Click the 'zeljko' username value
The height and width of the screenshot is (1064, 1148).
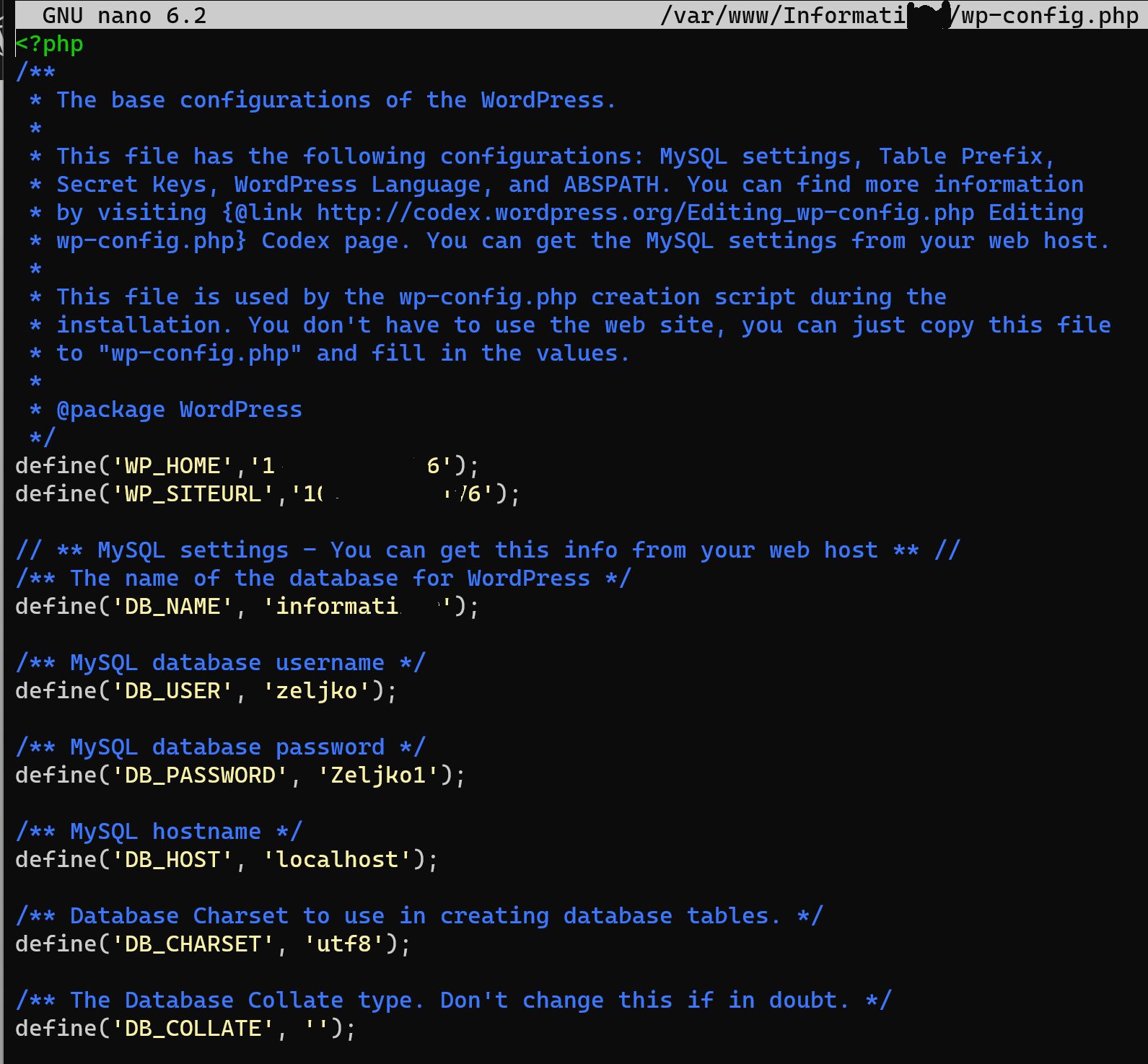317,691
